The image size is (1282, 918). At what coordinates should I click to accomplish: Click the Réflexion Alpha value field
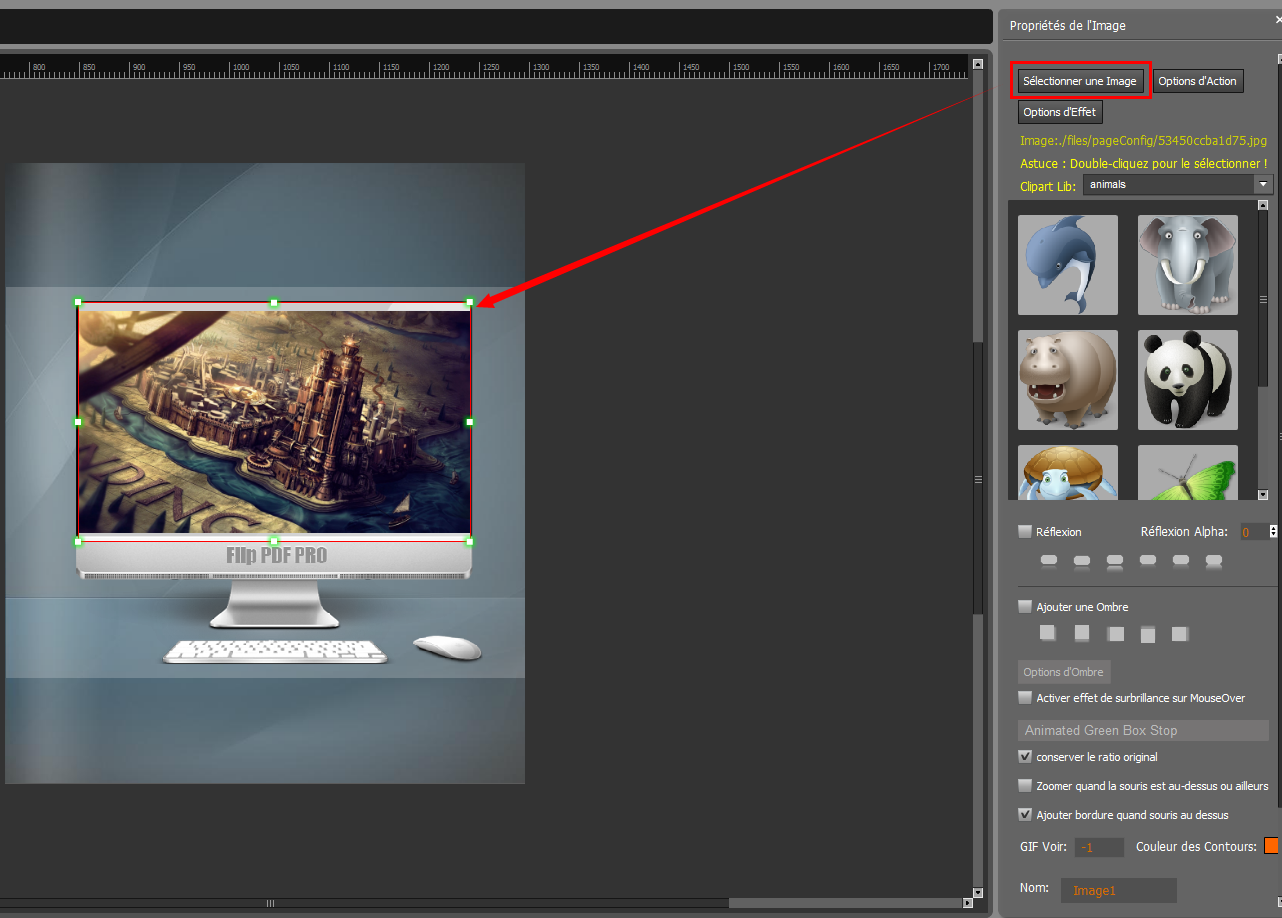click(1254, 532)
